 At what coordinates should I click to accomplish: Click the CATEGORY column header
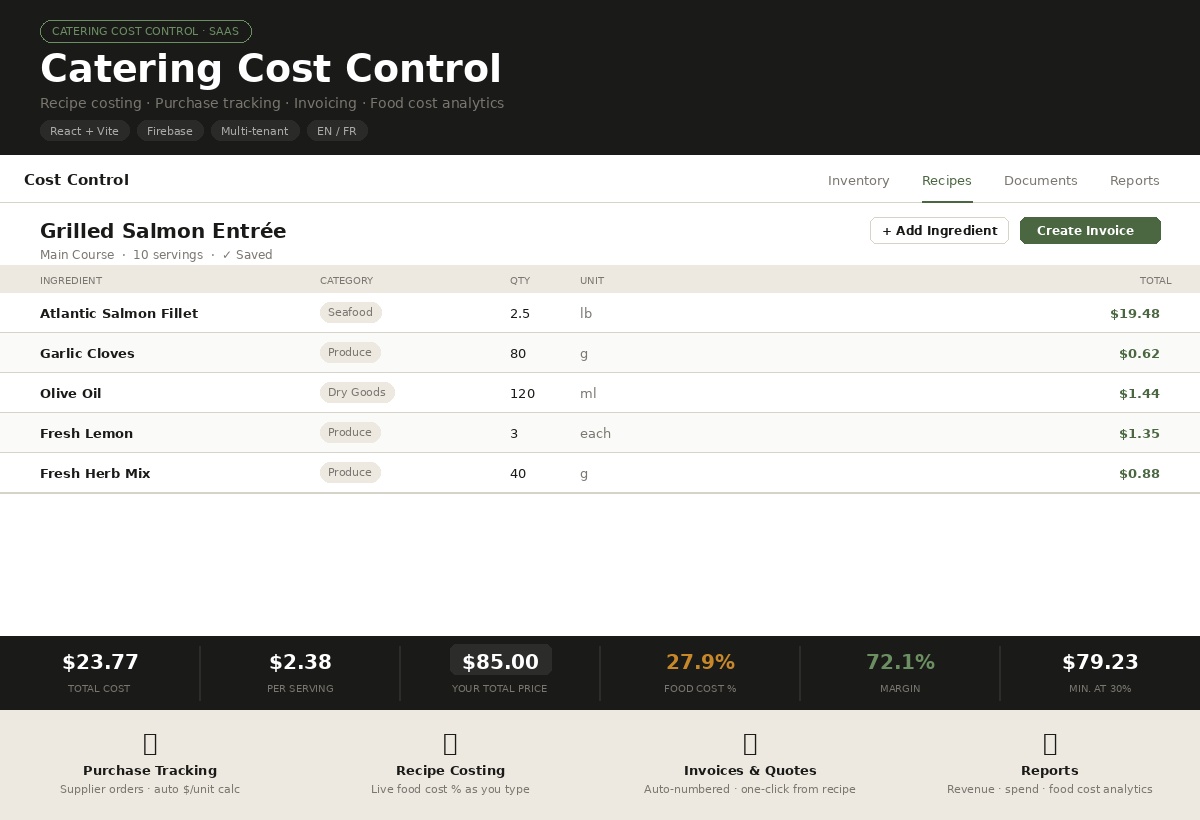346,280
